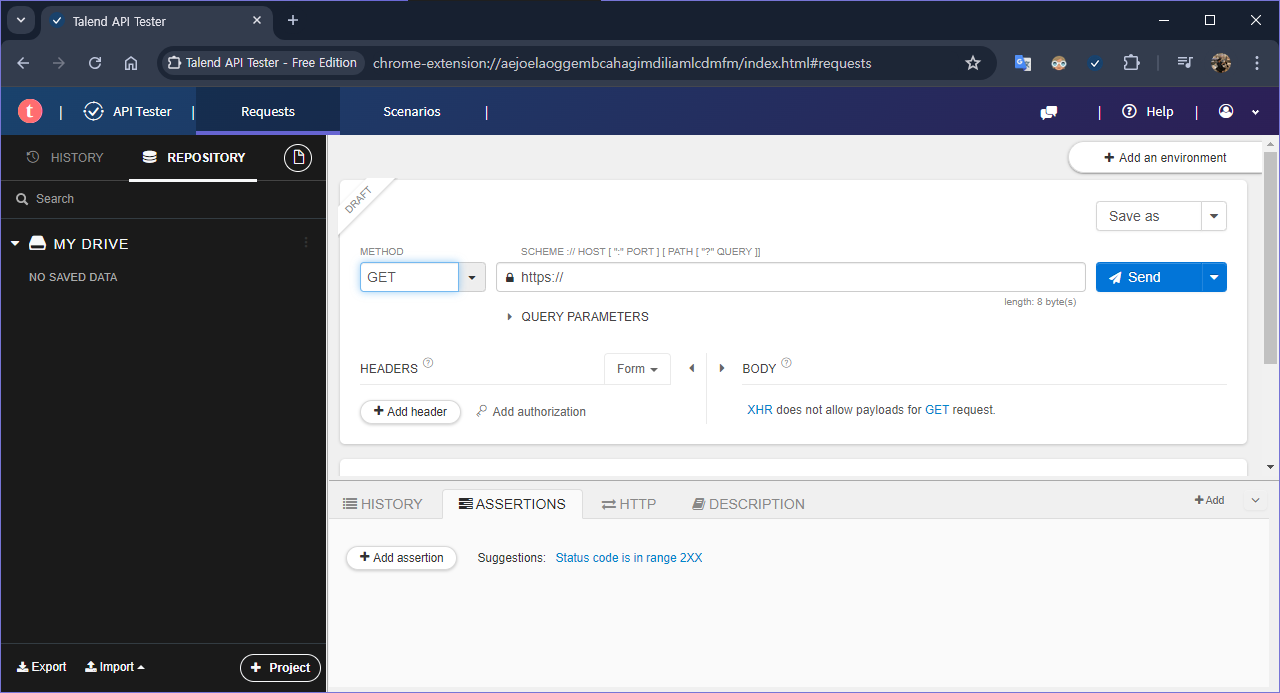The width and height of the screenshot is (1280, 693).
Task: Collapse body pane with right arrow
Action: 722,369
